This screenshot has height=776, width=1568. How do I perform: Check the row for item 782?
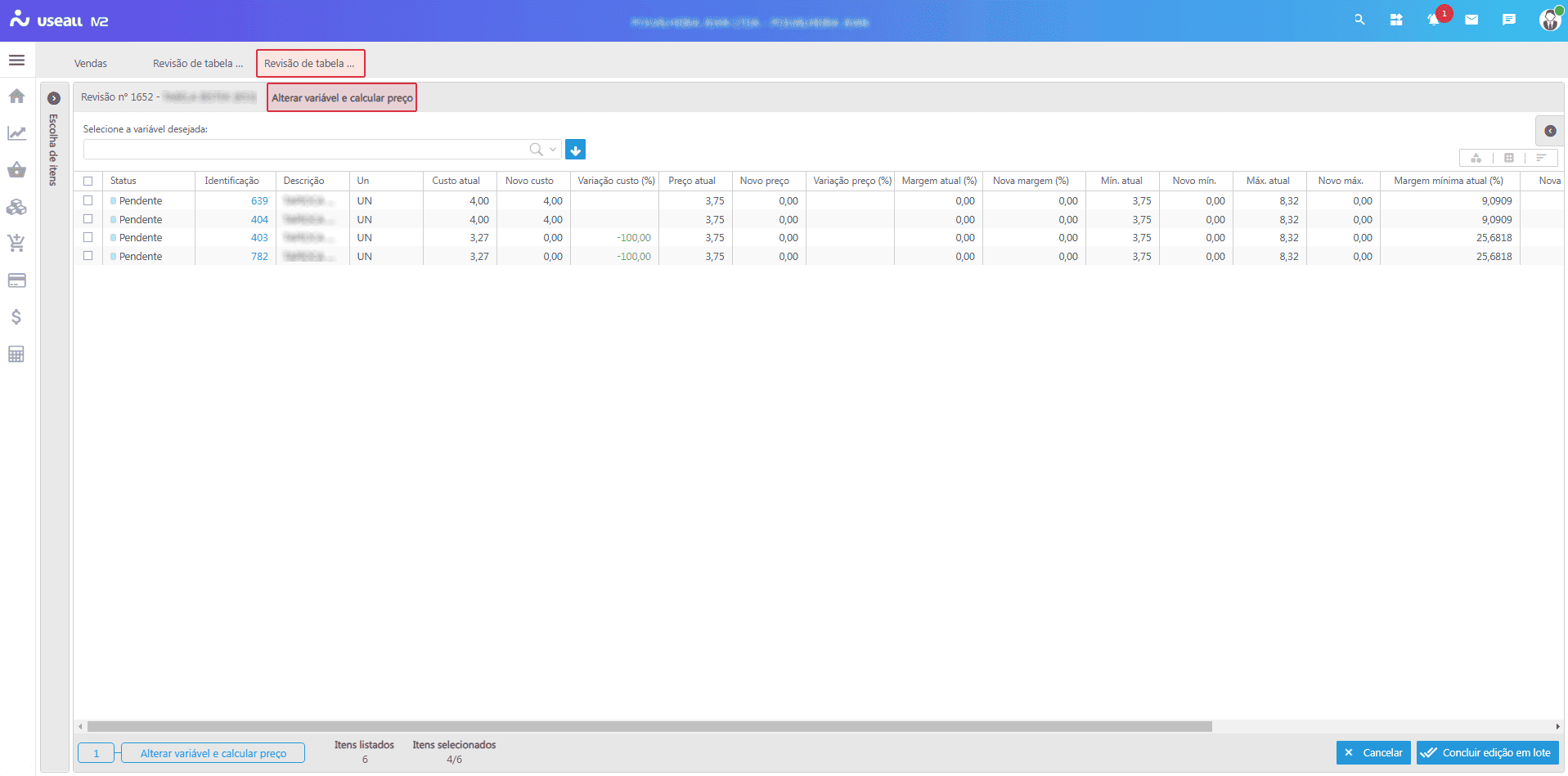click(x=88, y=256)
